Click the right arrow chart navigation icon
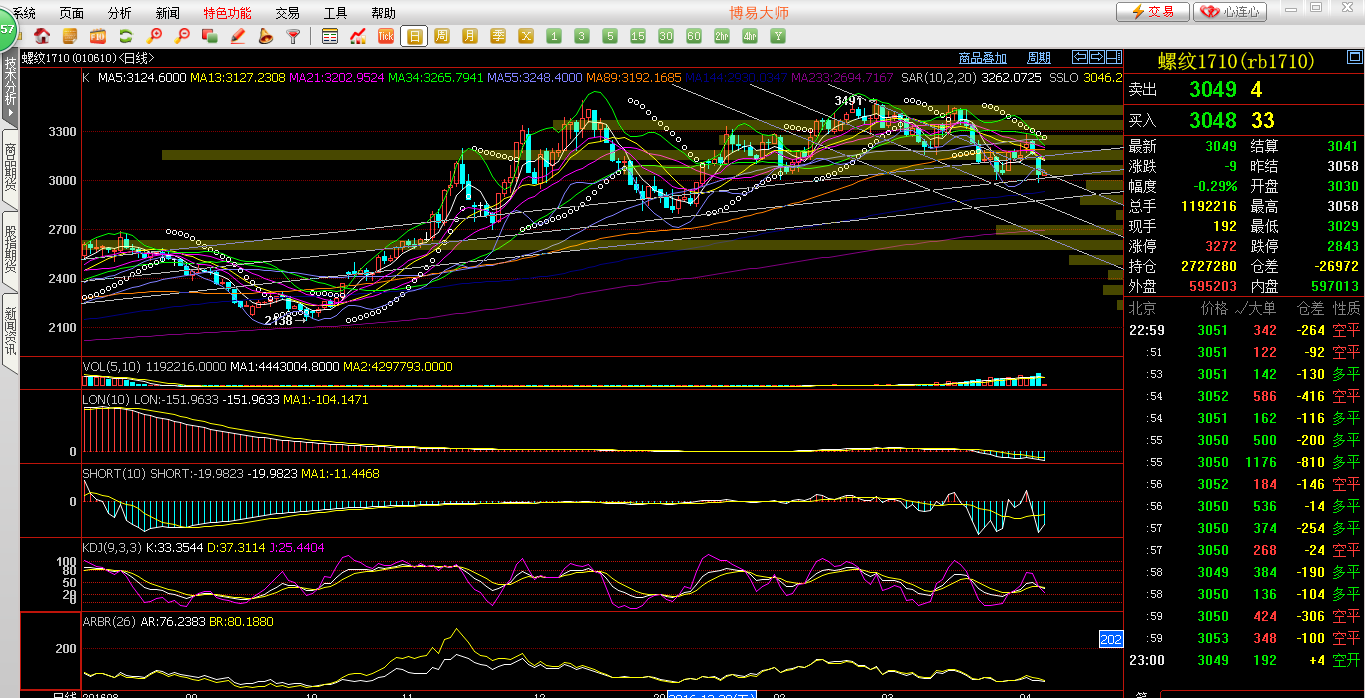 tap(1096, 57)
